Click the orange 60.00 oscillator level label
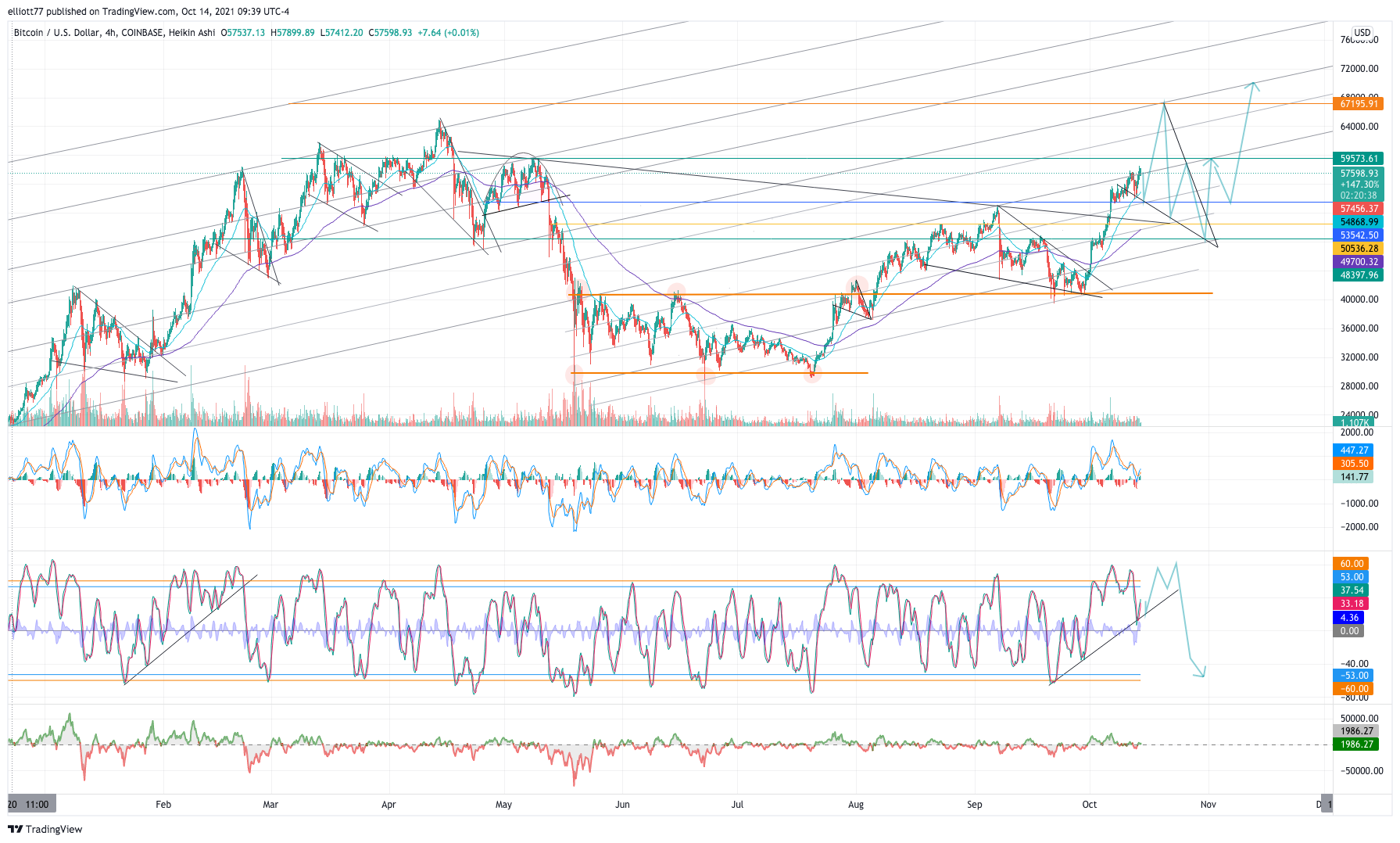 tap(1352, 564)
